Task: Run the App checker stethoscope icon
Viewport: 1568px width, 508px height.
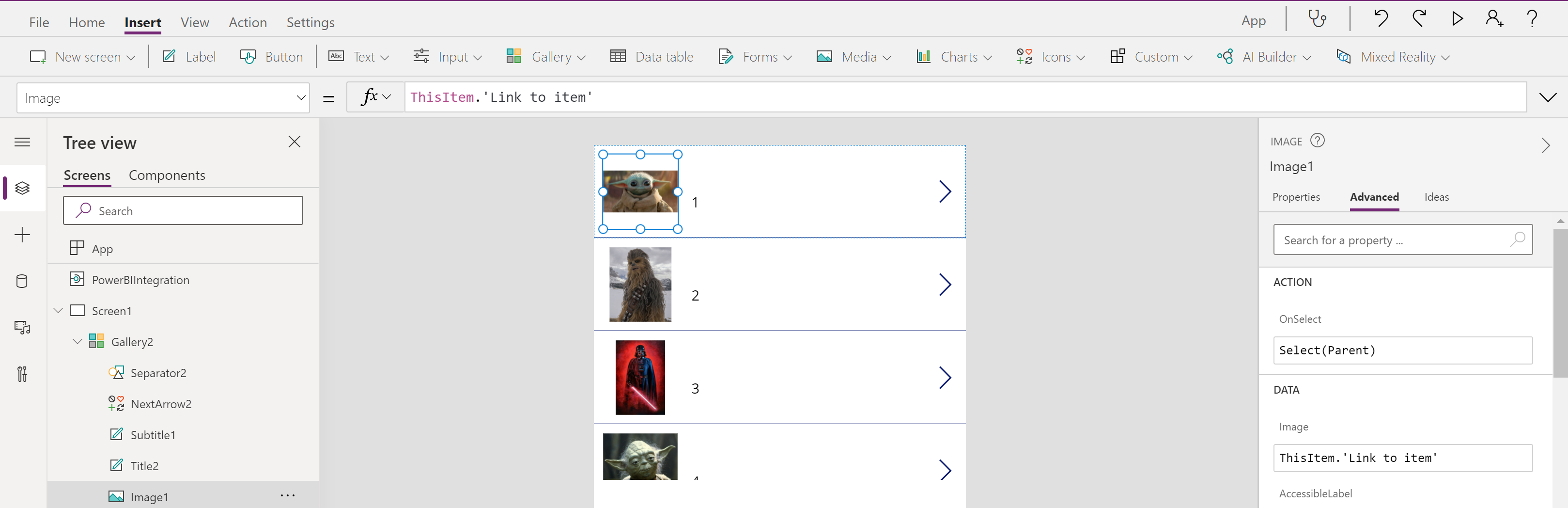Action: coord(1317,19)
